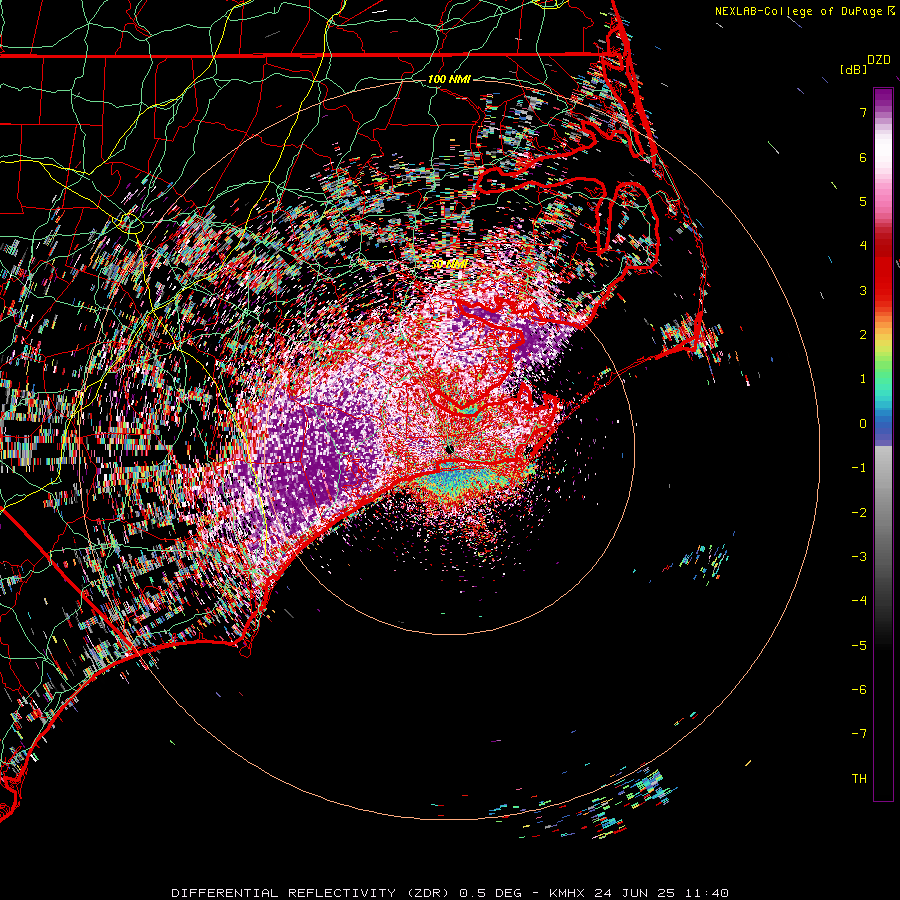The height and width of the screenshot is (900, 900).
Task: Click the 100 NMI range ring label
Action: click(449, 79)
